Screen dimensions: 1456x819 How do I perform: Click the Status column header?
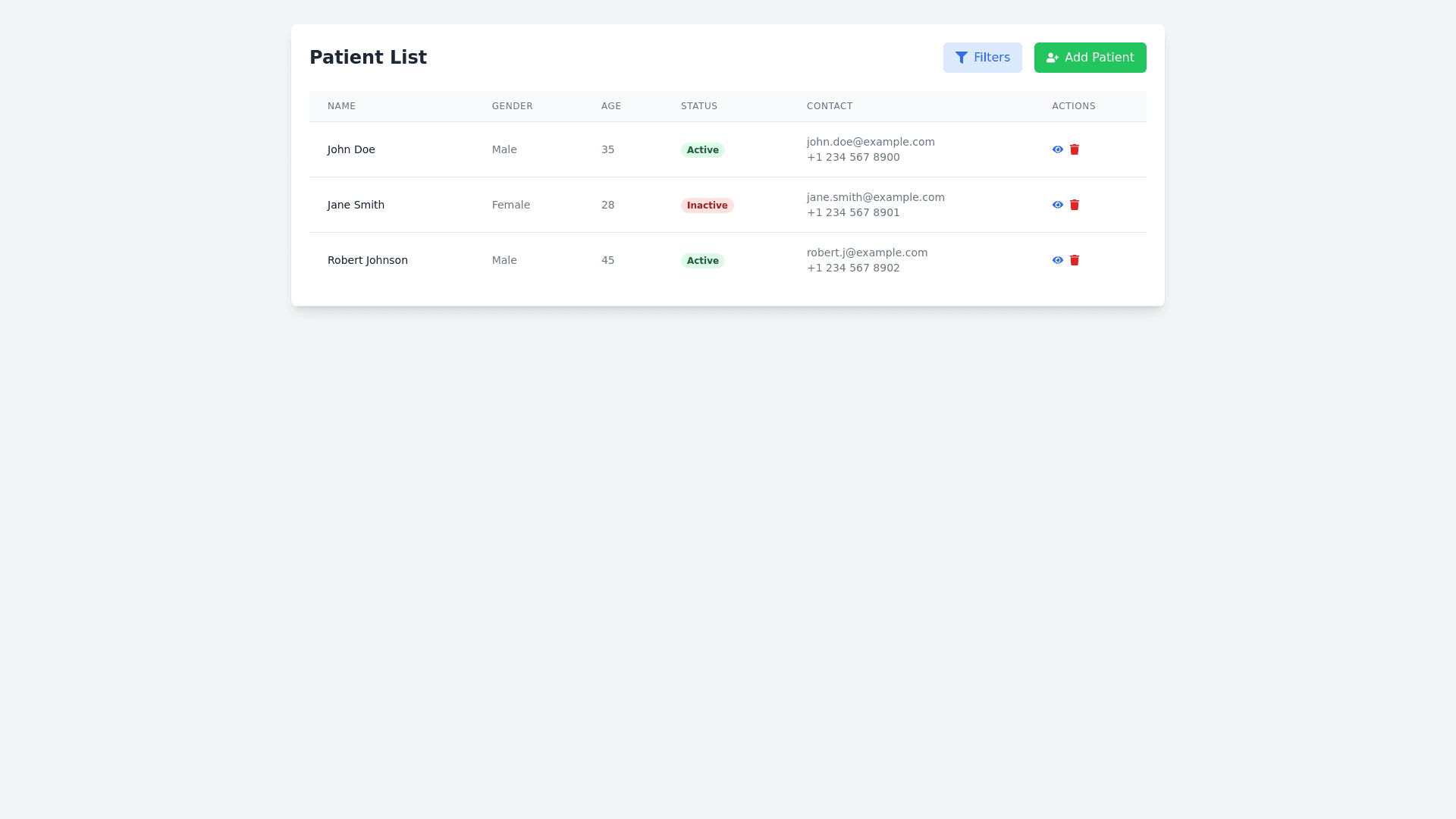pos(698,106)
